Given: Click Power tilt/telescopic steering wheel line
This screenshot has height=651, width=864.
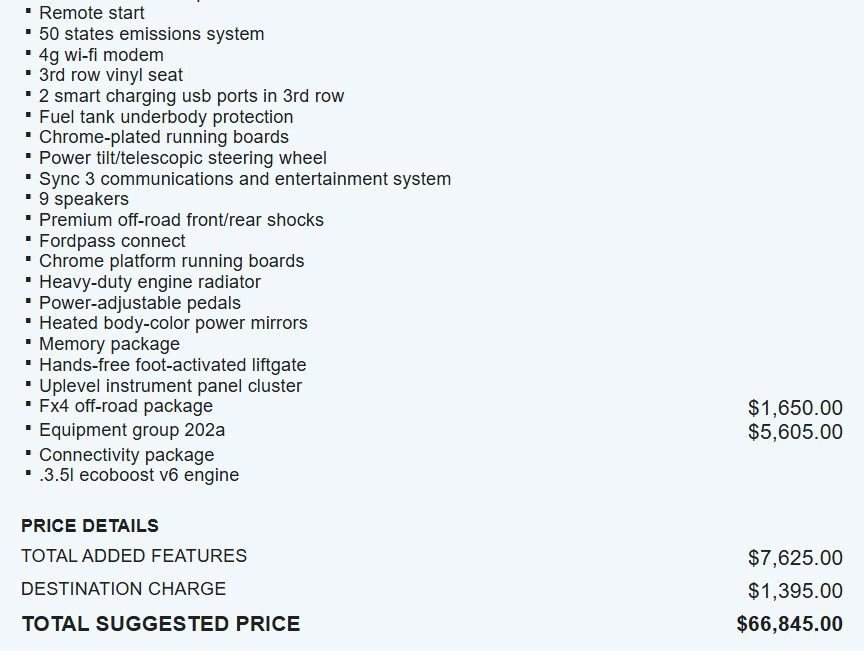Looking at the screenshot, I should [183, 158].
